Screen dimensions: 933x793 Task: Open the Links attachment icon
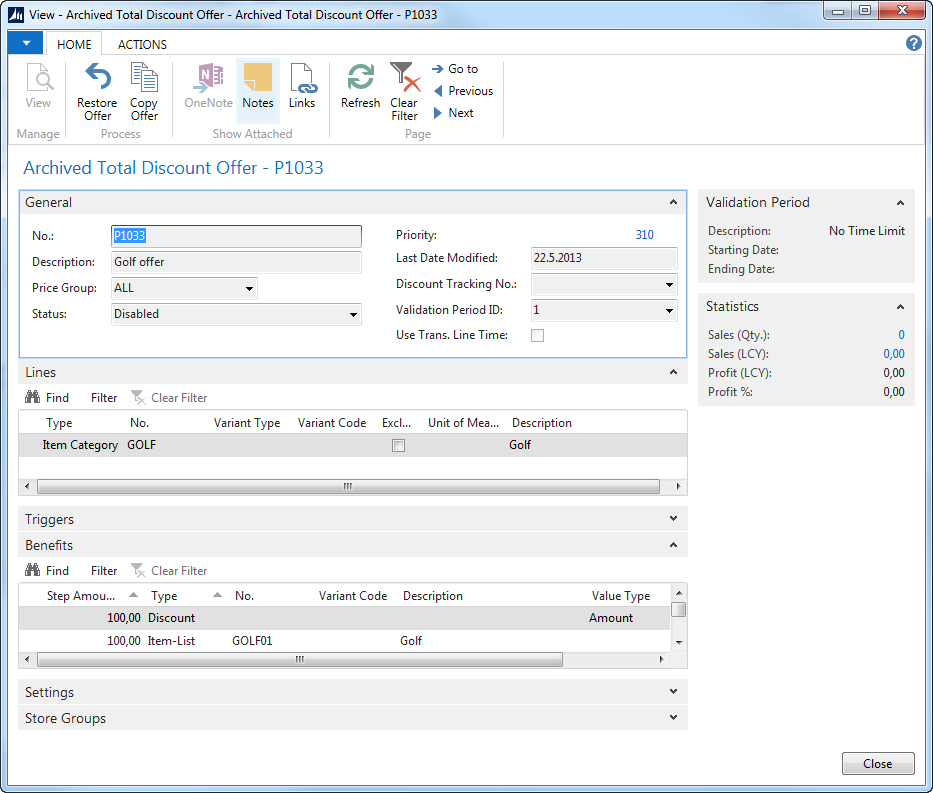[x=302, y=80]
